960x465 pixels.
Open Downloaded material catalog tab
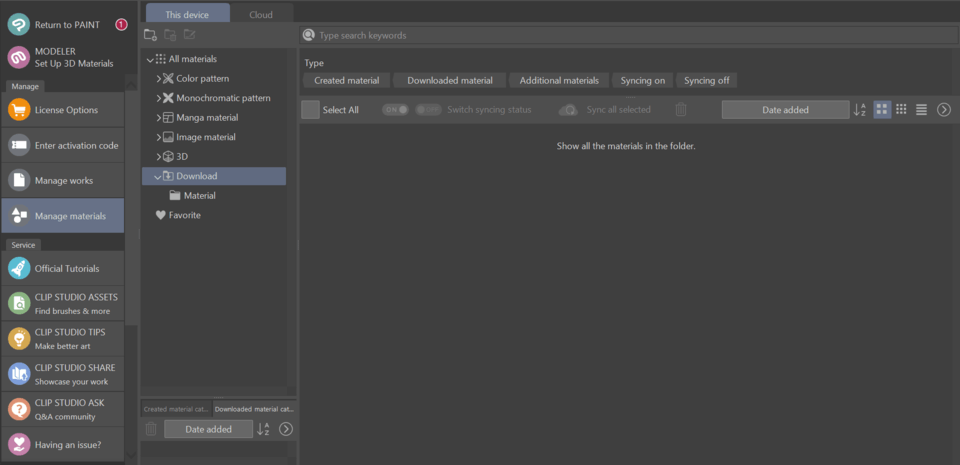click(x=254, y=408)
